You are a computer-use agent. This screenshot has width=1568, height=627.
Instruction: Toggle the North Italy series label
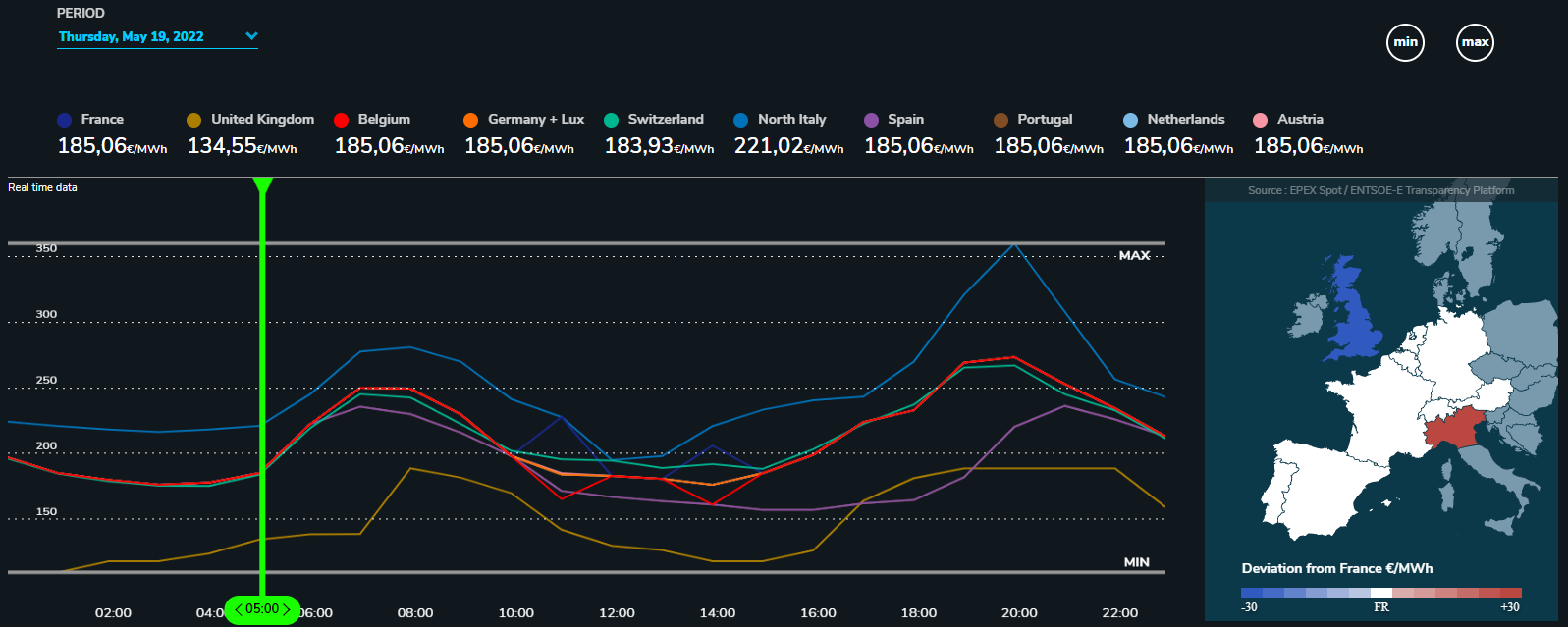(792, 119)
